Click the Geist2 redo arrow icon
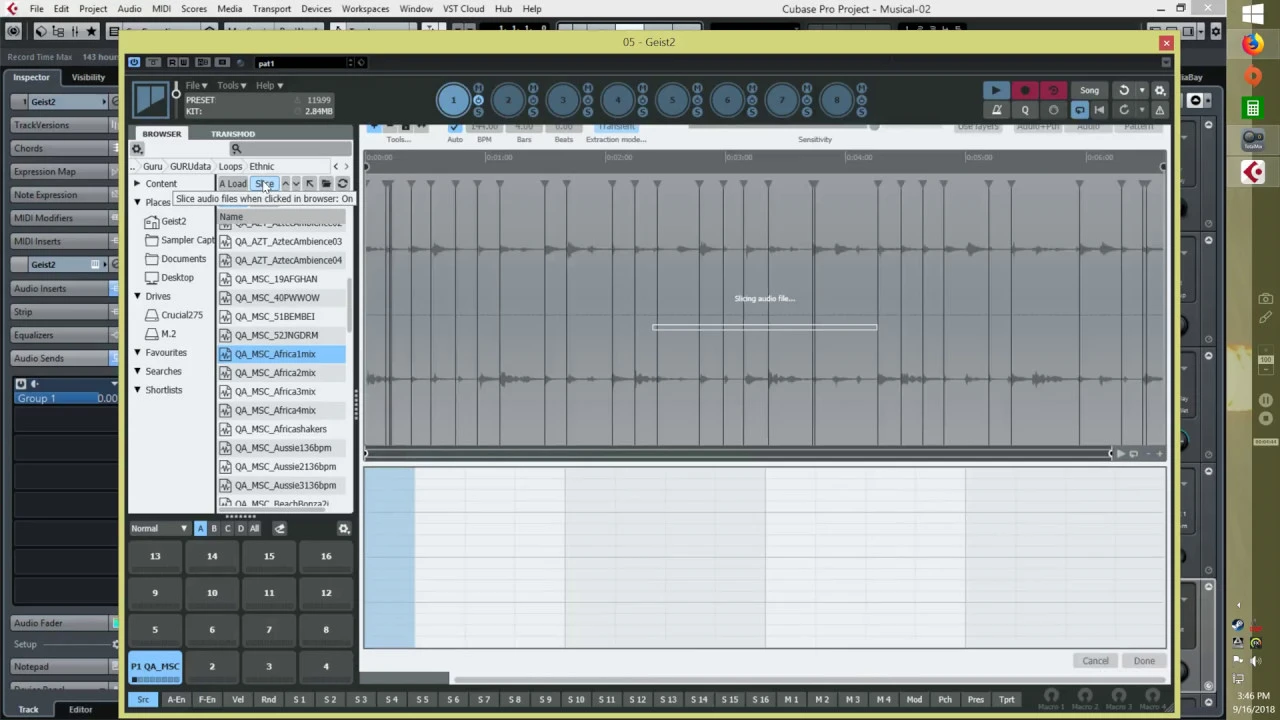Image resolution: width=1280 pixels, height=720 pixels. coord(1123,110)
